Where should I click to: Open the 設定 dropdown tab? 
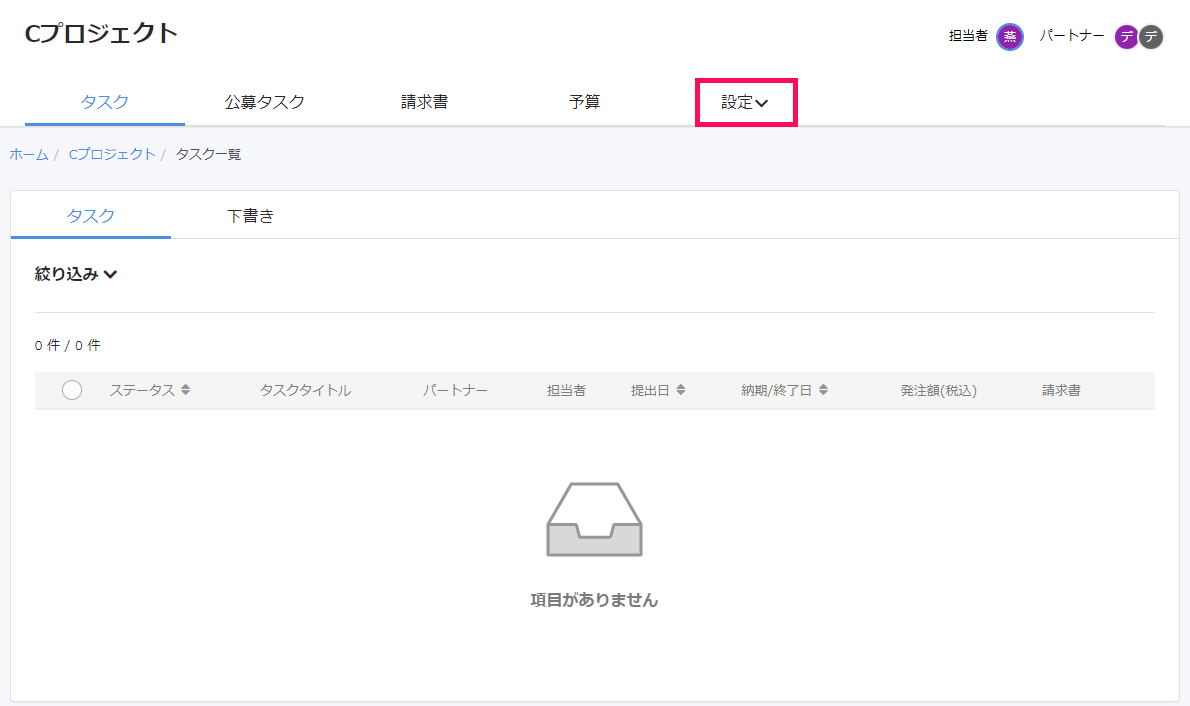click(x=745, y=102)
